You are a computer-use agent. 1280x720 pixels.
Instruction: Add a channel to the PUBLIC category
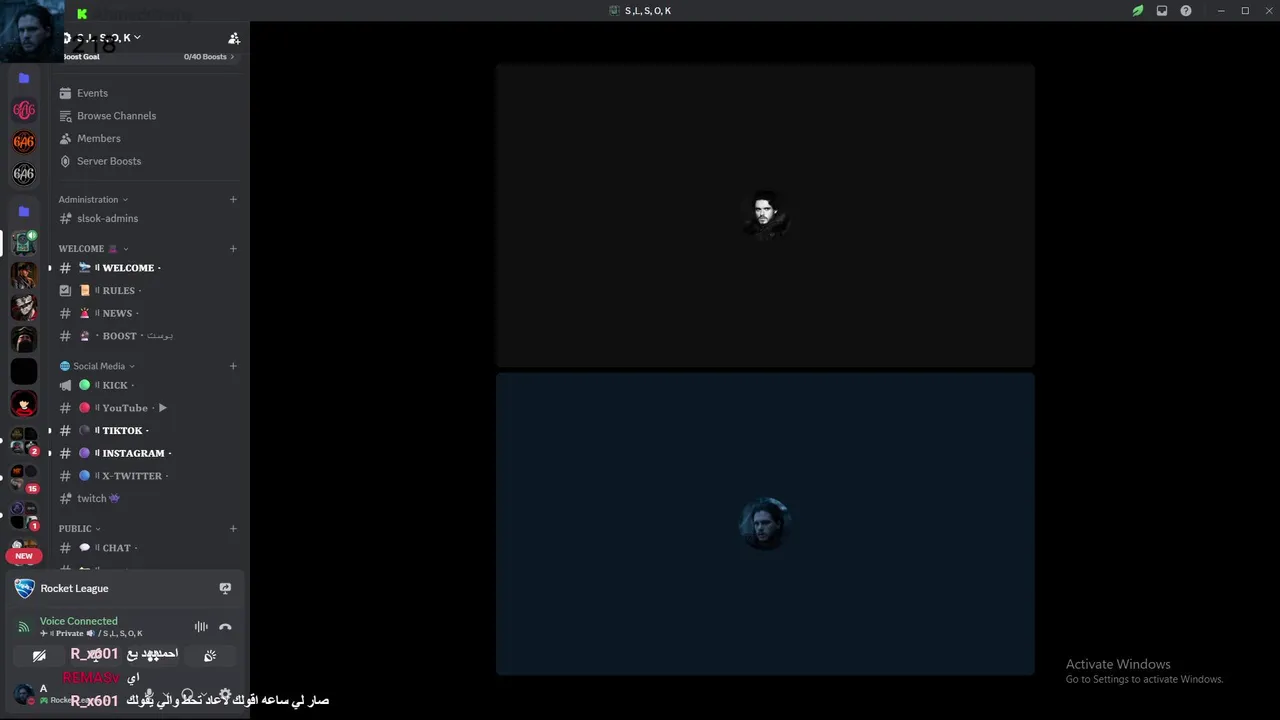(x=233, y=528)
